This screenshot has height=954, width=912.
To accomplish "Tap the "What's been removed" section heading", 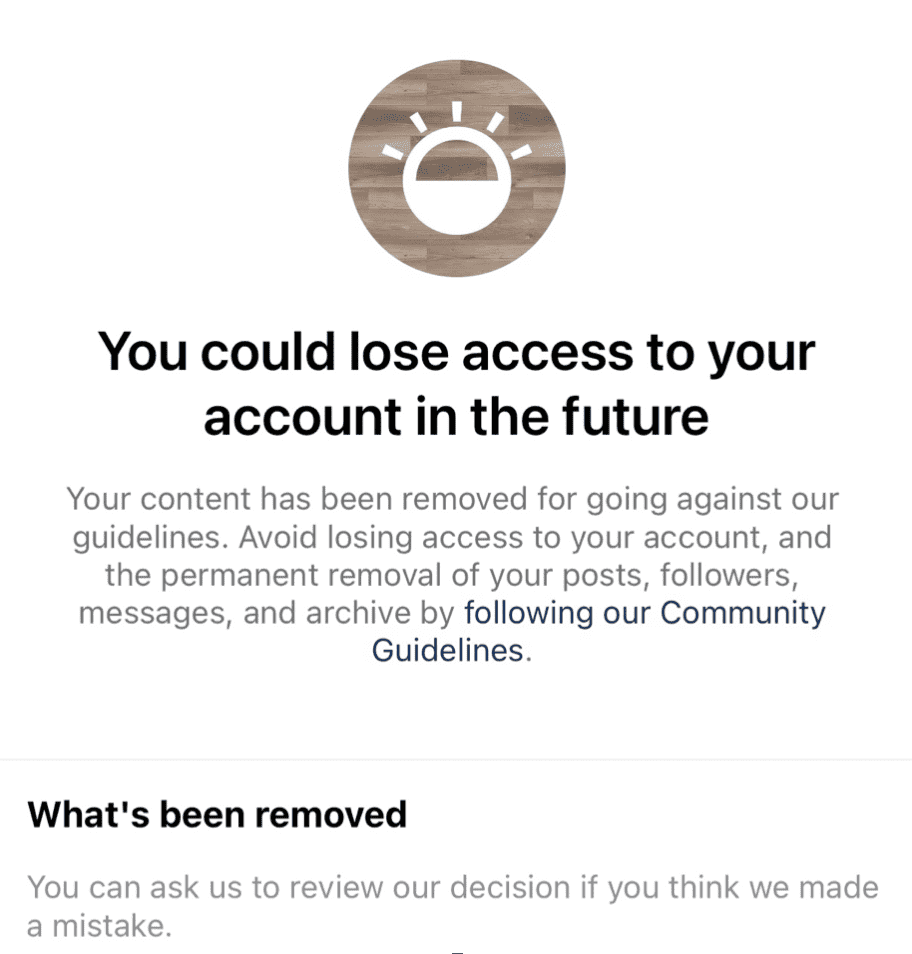I will (x=217, y=814).
